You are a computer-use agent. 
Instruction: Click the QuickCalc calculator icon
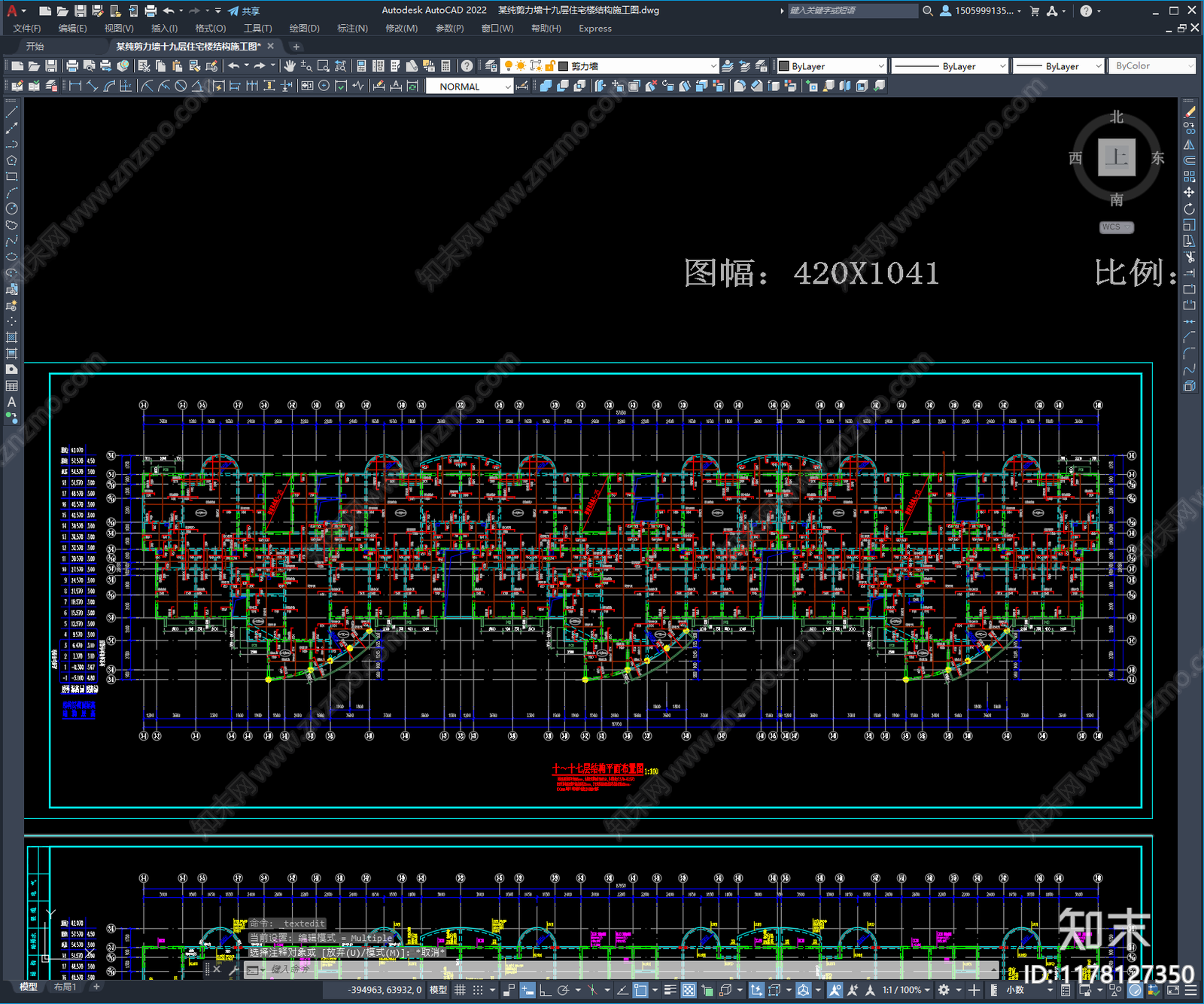[x=445, y=66]
